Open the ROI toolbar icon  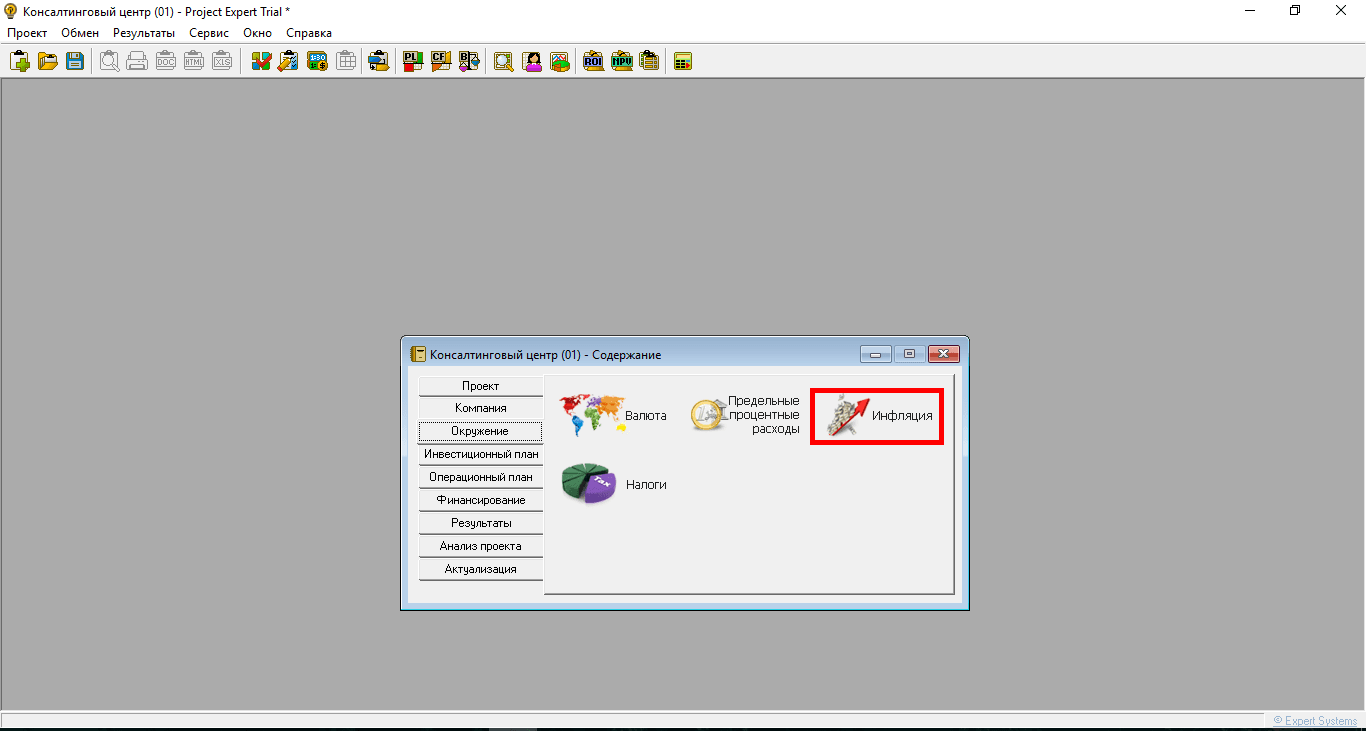click(593, 62)
